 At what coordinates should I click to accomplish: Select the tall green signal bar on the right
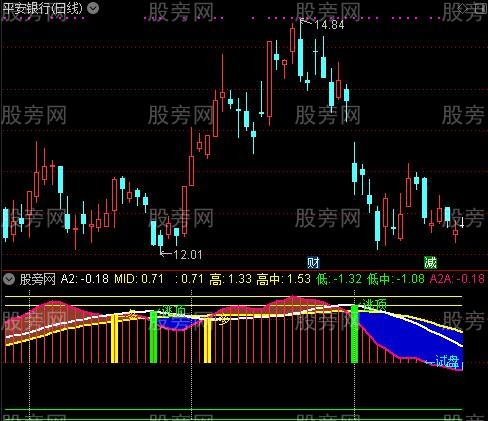355,334
